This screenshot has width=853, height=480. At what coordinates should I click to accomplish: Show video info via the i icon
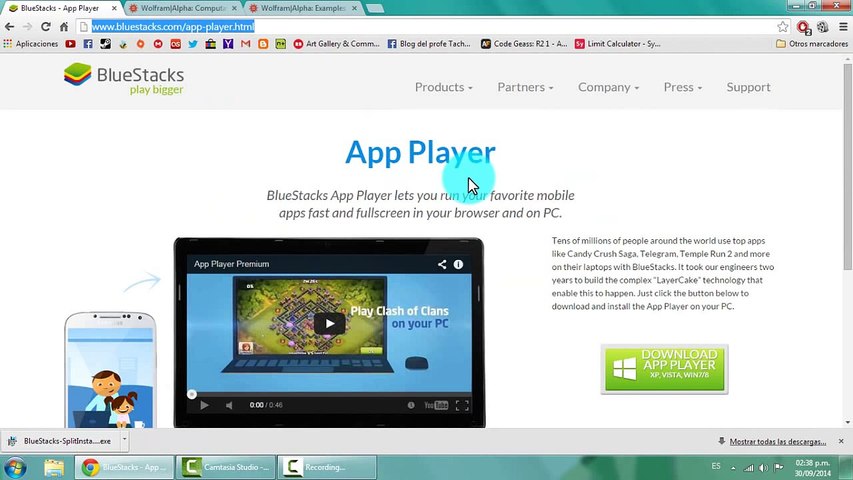pyautogui.click(x=459, y=264)
